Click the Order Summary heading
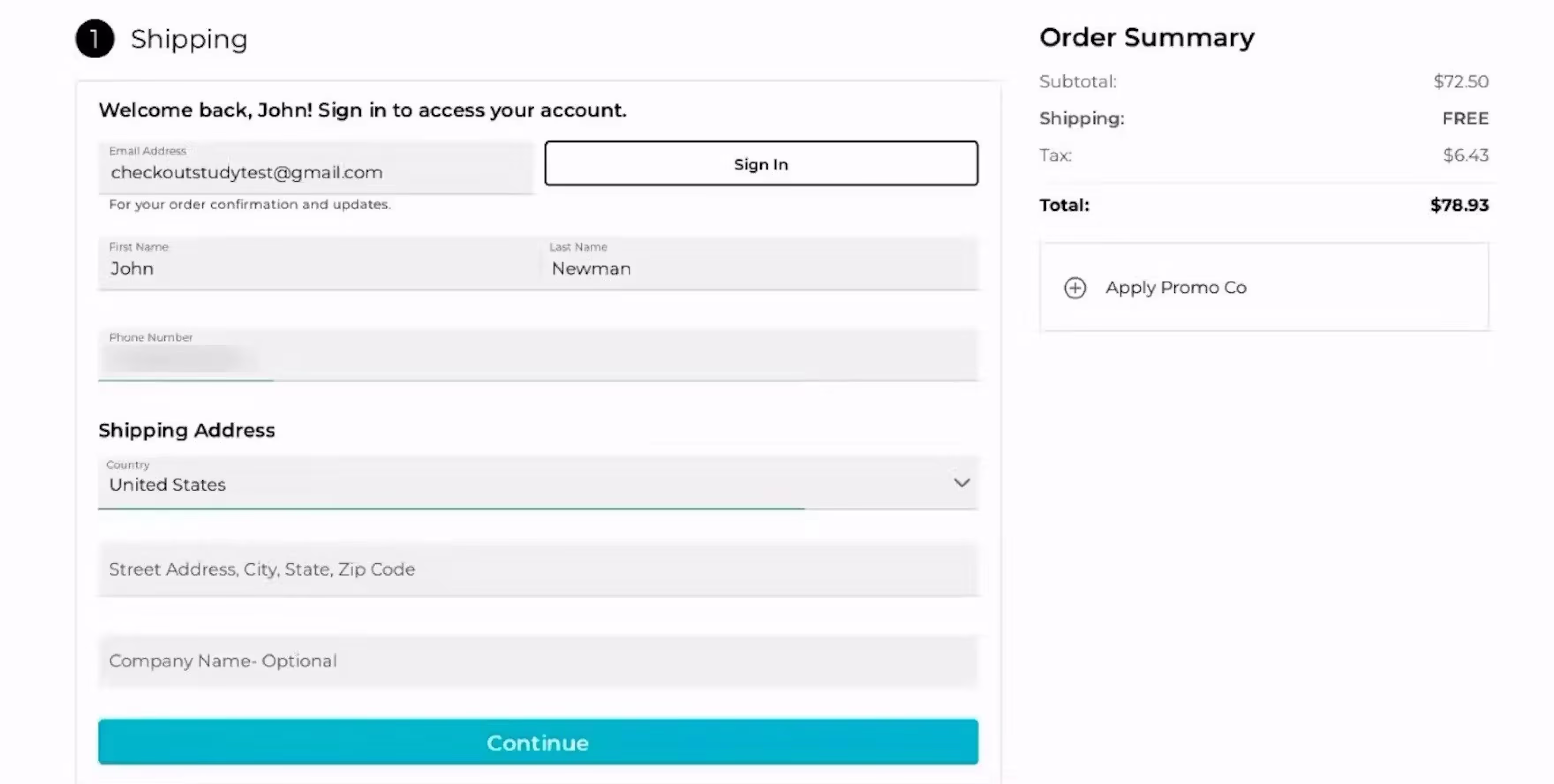The image size is (1554, 784). click(x=1146, y=38)
